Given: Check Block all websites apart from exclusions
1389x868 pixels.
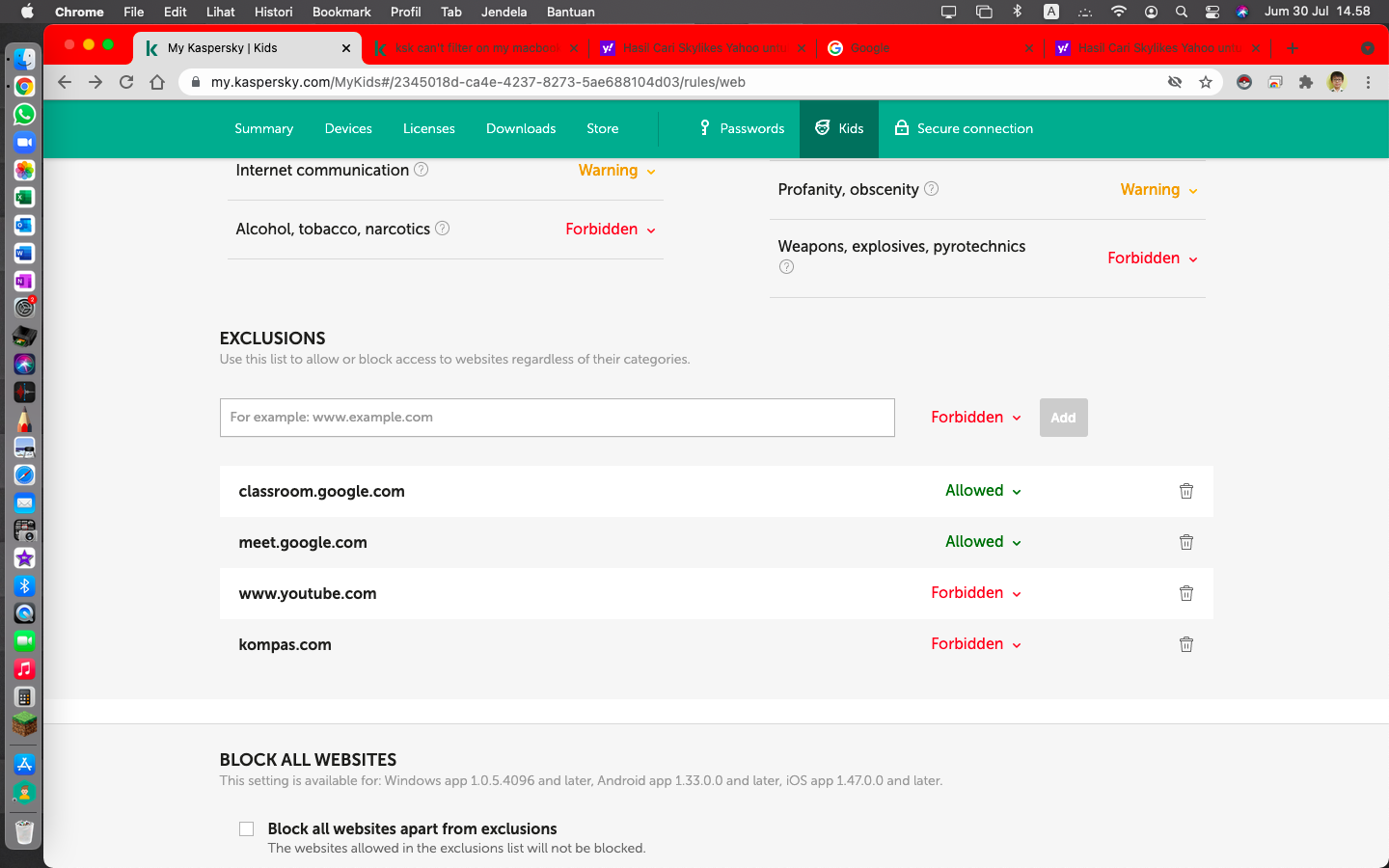Looking at the screenshot, I should pos(247,829).
